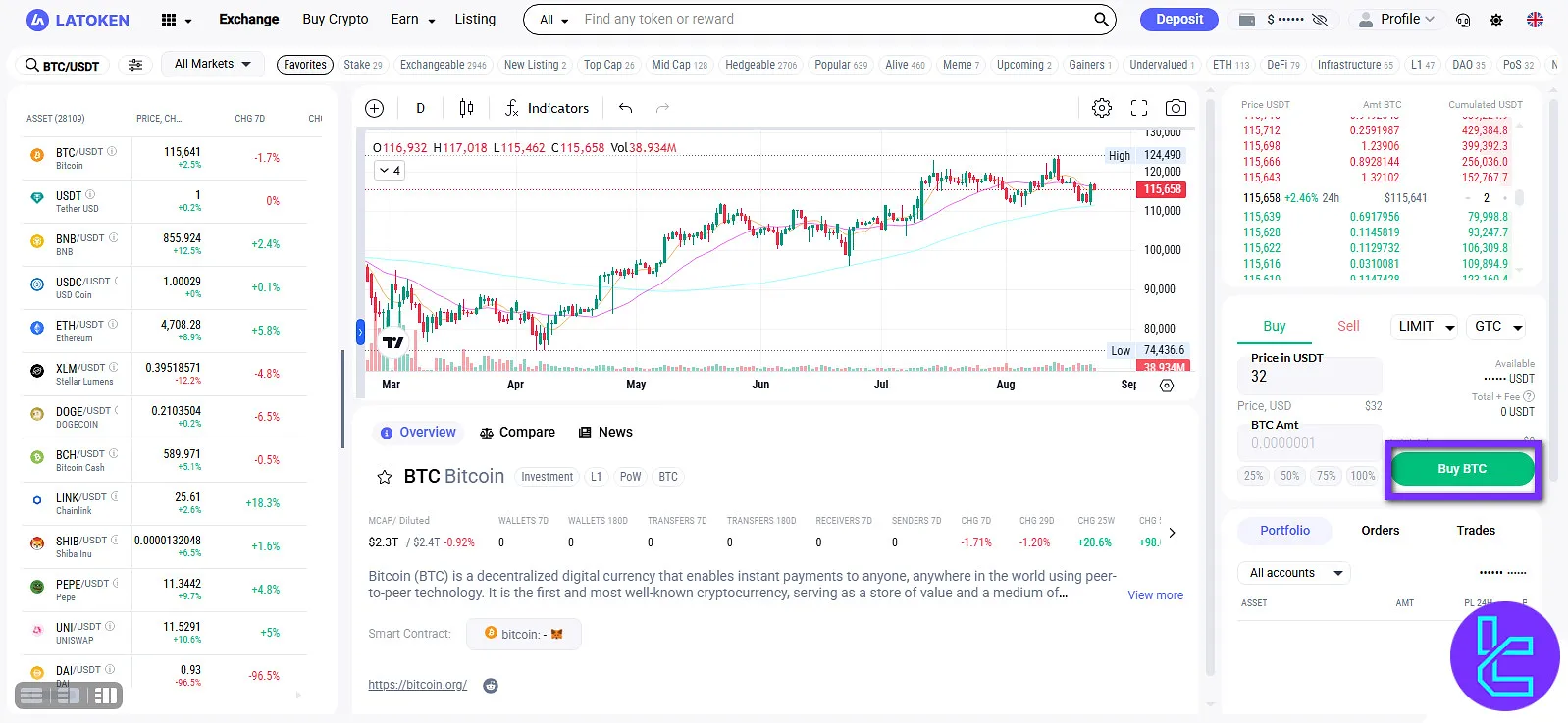The height and width of the screenshot is (723, 1568).
Task: Choose 50% amount preset
Action: pos(1289,476)
